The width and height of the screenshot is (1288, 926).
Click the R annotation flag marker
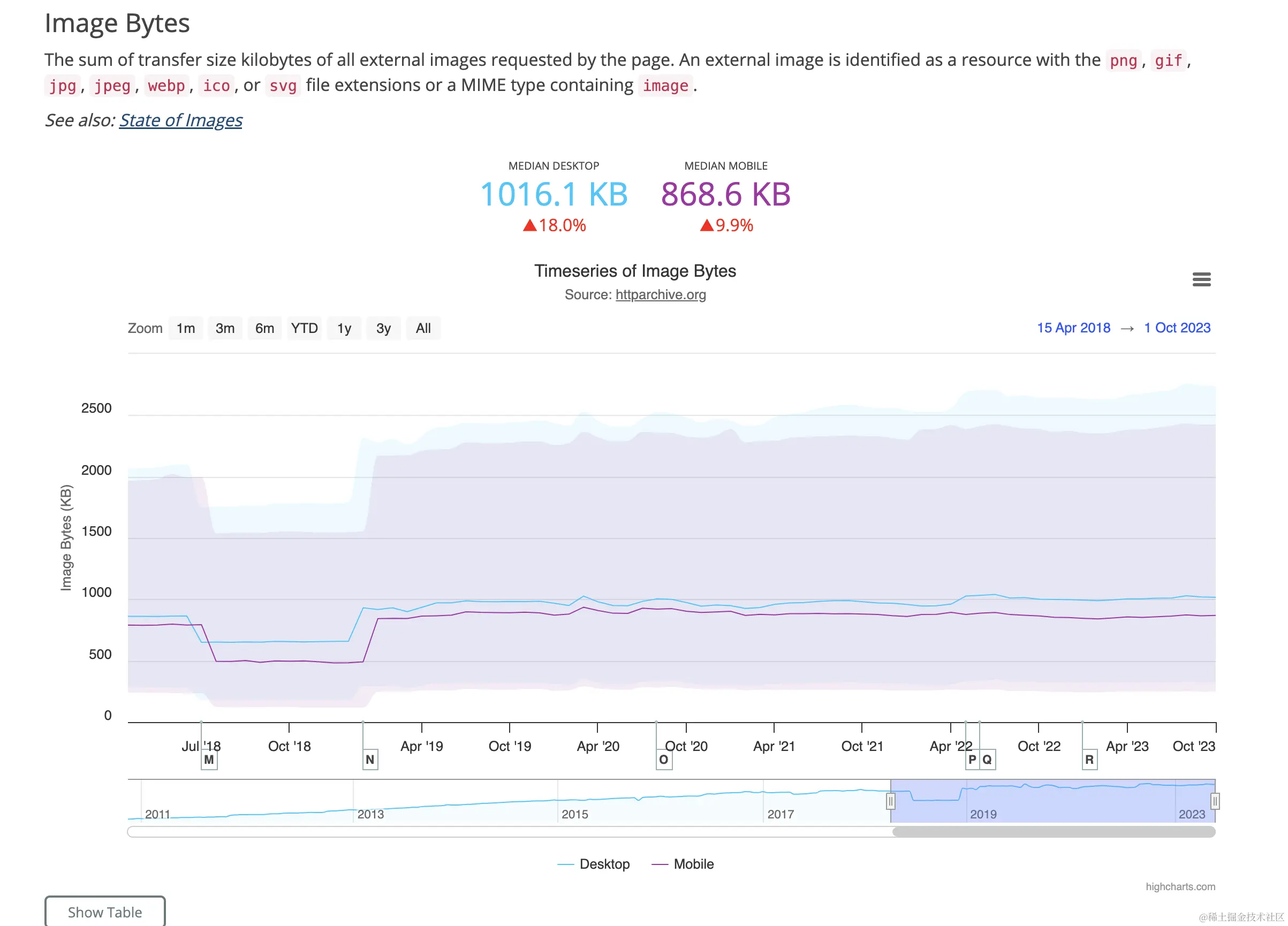point(1089,760)
